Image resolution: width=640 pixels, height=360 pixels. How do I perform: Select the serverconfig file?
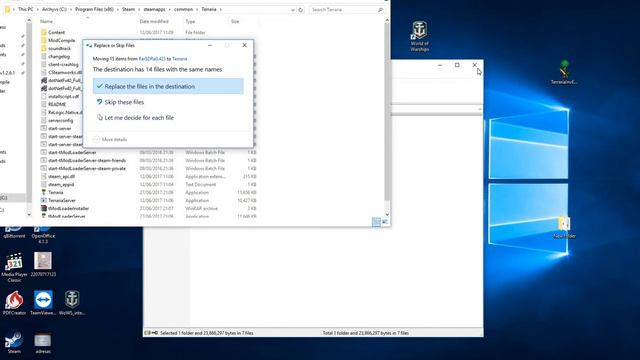[x=60, y=120]
